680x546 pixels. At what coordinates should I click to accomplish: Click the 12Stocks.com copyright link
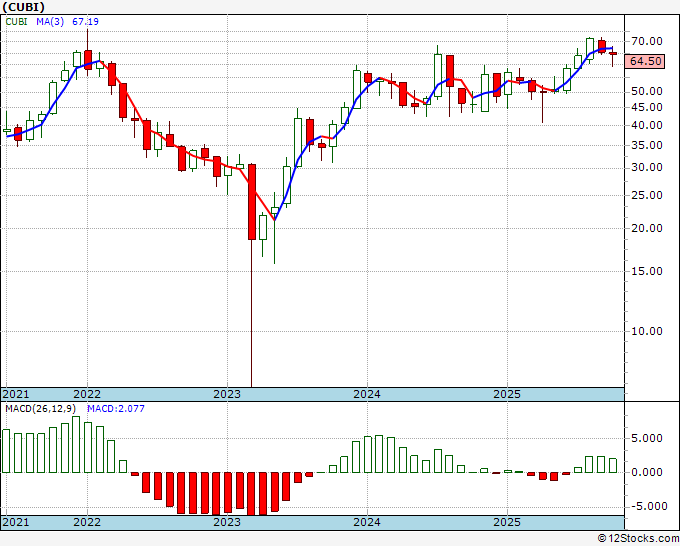click(638, 539)
